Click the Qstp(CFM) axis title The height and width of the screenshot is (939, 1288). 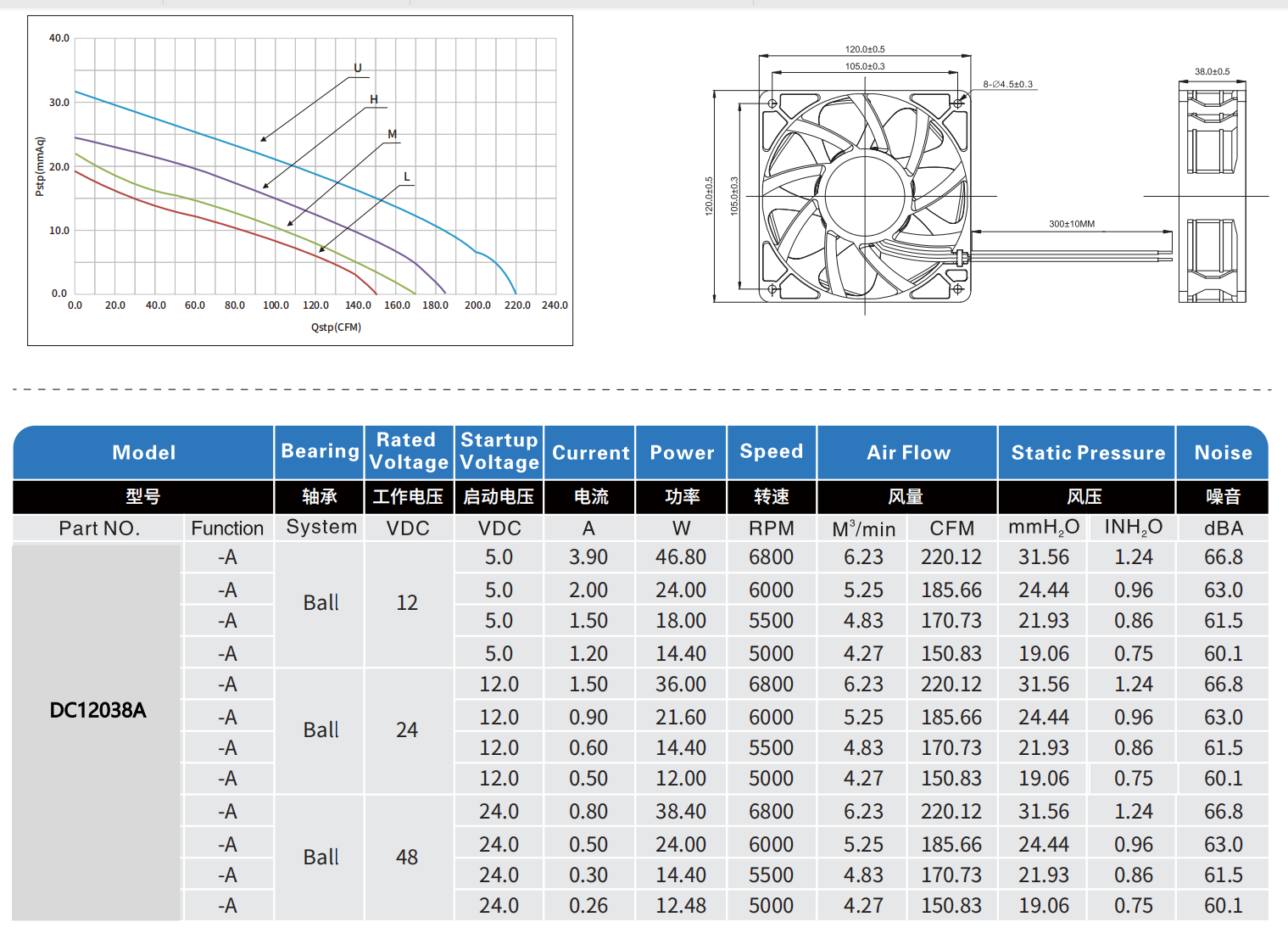click(336, 327)
